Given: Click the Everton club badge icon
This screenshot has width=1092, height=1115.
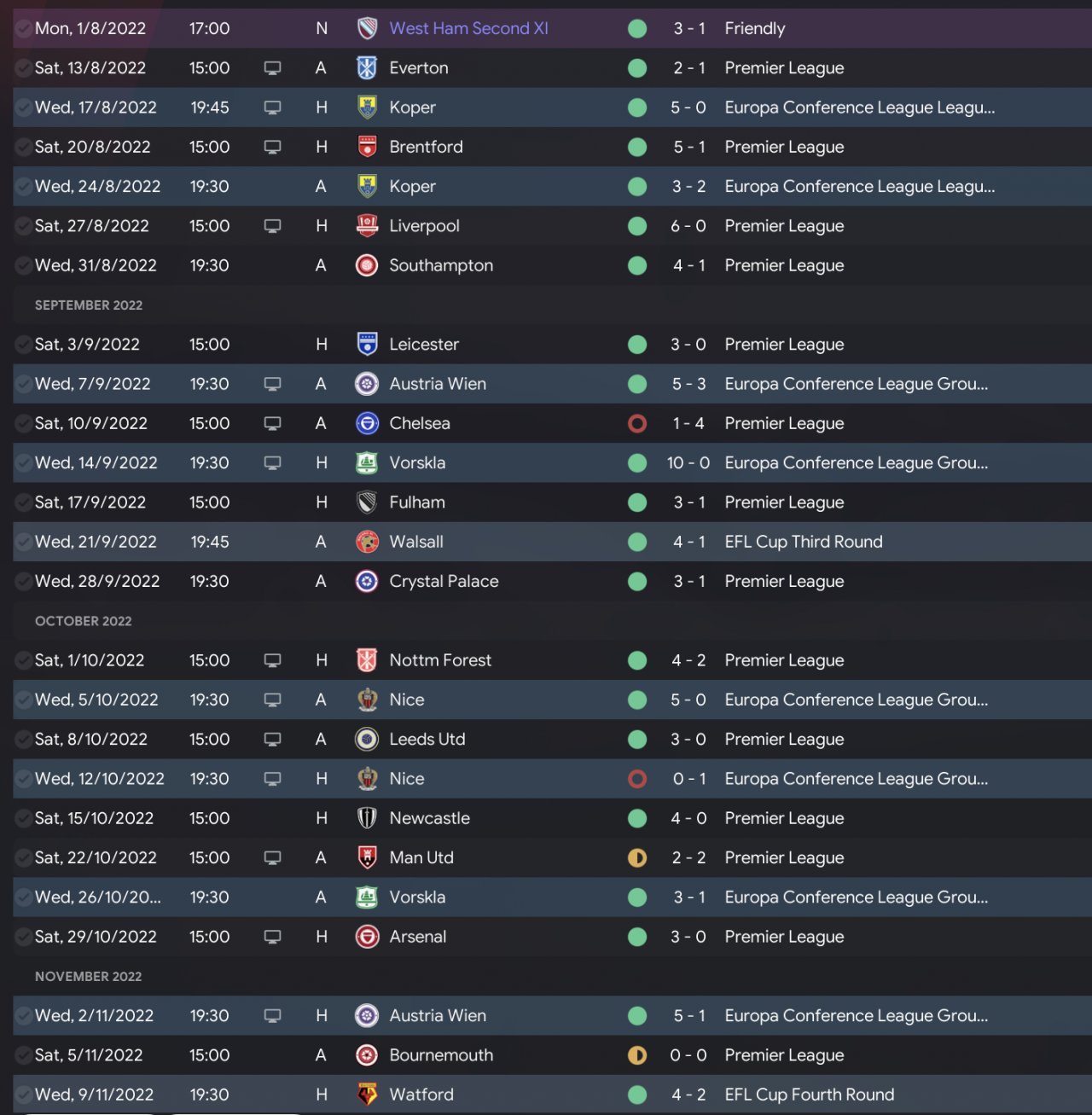Looking at the screenshot, I should coord(367,67).
